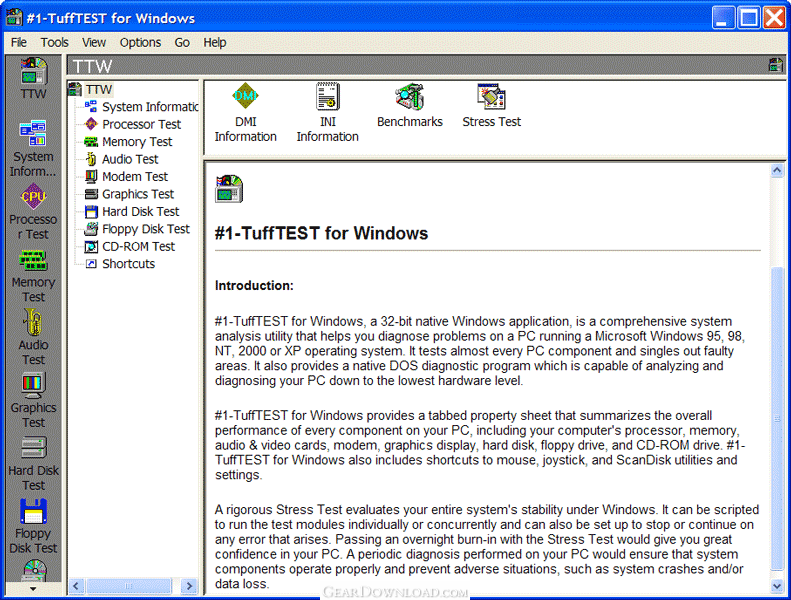
Task: Open the View menu
Action: pos(94,42)
